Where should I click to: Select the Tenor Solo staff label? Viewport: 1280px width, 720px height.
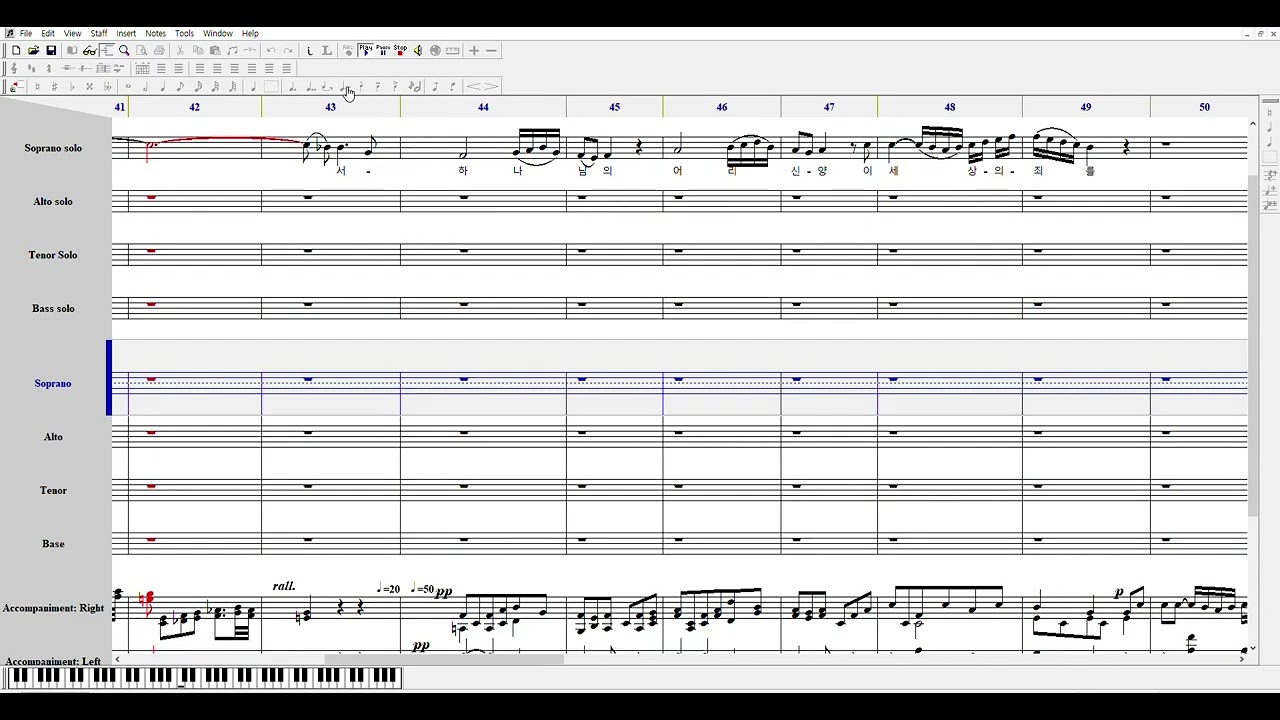[53, 255]
